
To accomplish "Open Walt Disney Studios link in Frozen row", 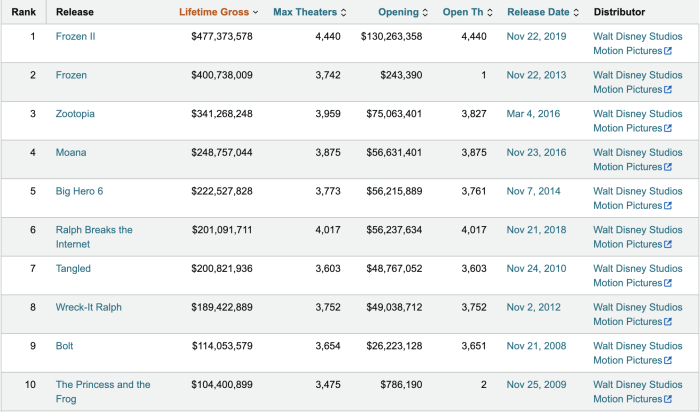I will coord(638,75).
